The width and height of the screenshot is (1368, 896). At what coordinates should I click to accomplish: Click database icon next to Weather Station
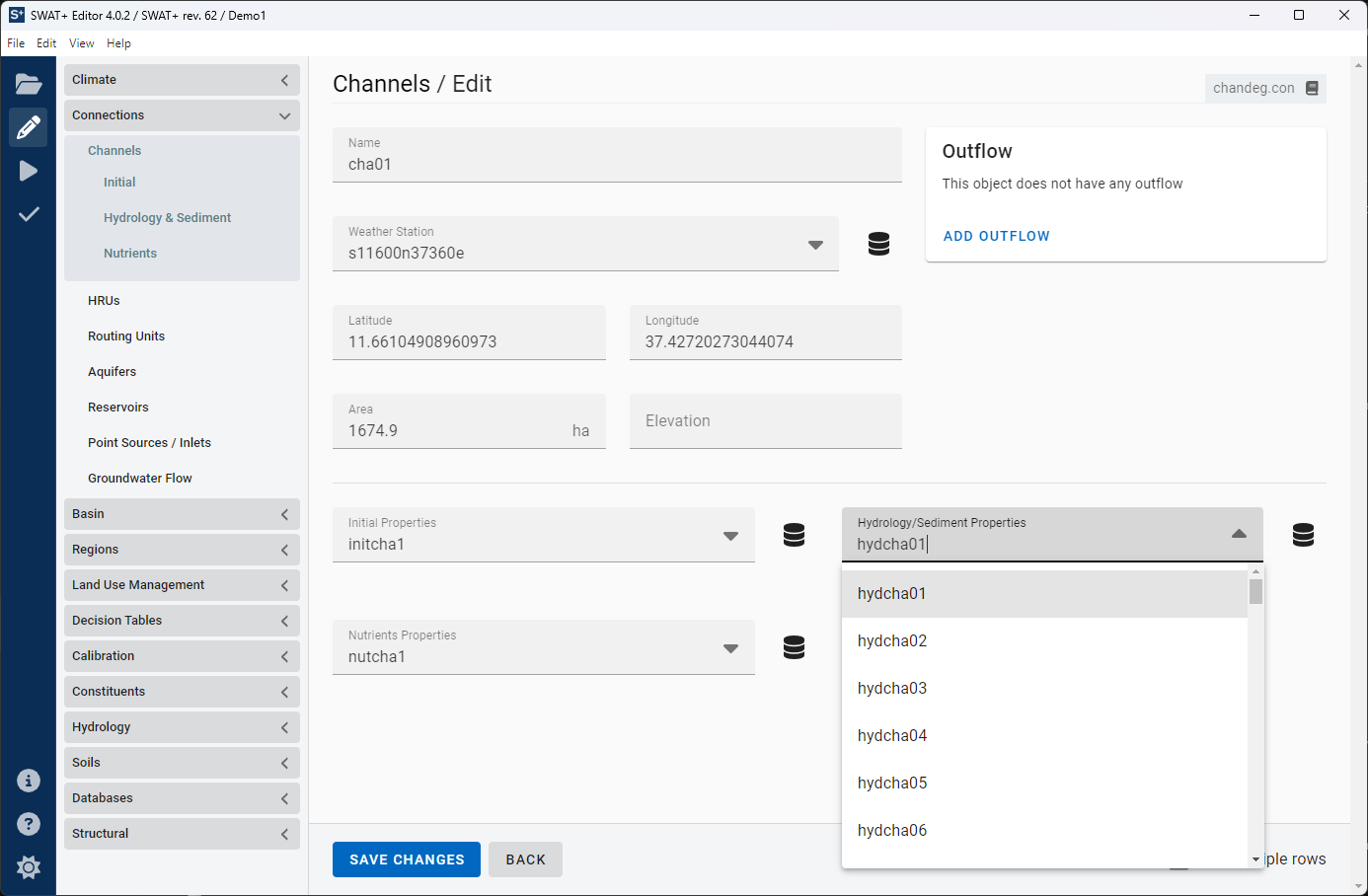pyautogui.click(x=878, y=244)
